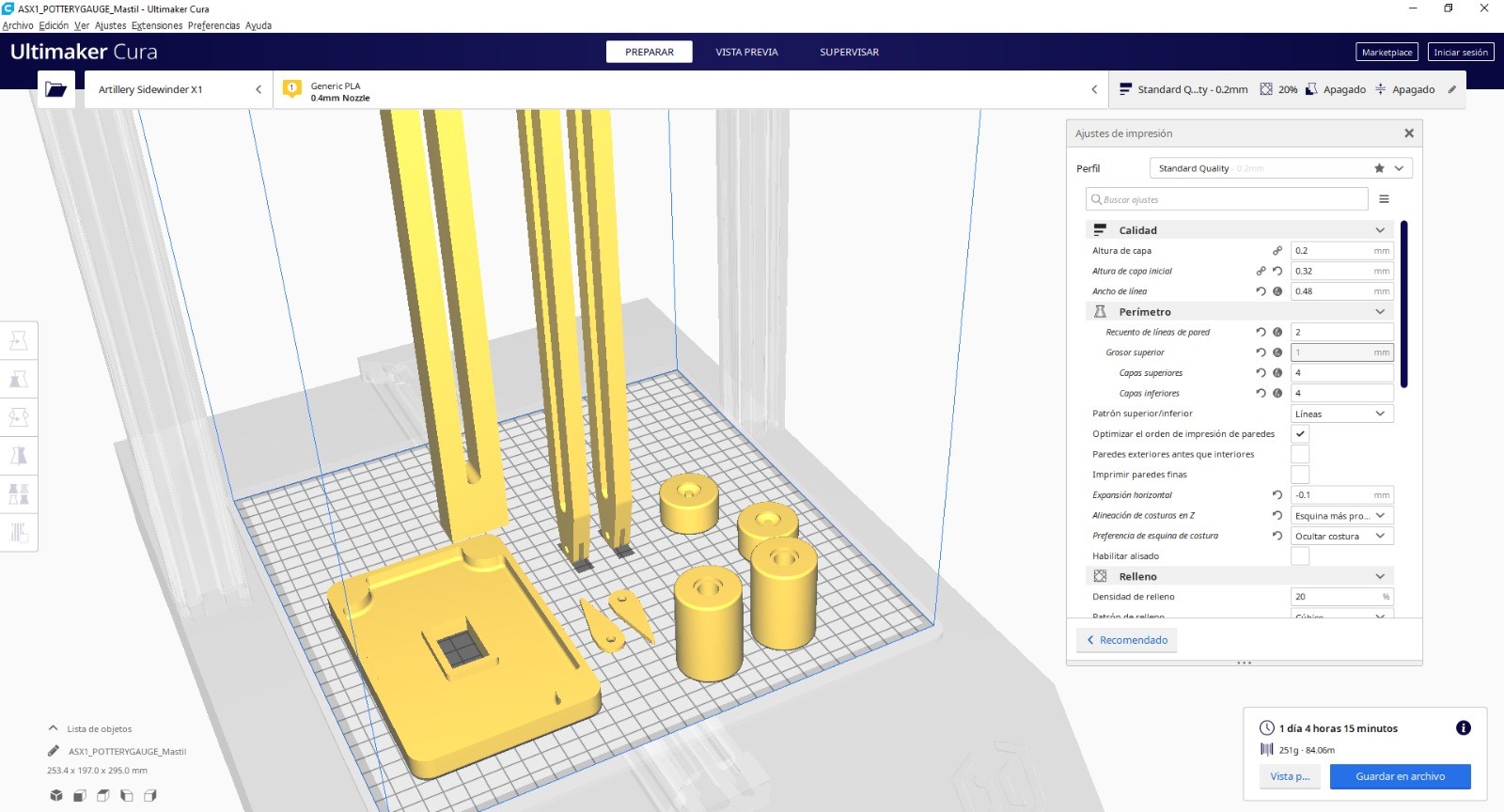Switch to Recomendado settings mode
1504x812 pixels.
click(1127, 640)
